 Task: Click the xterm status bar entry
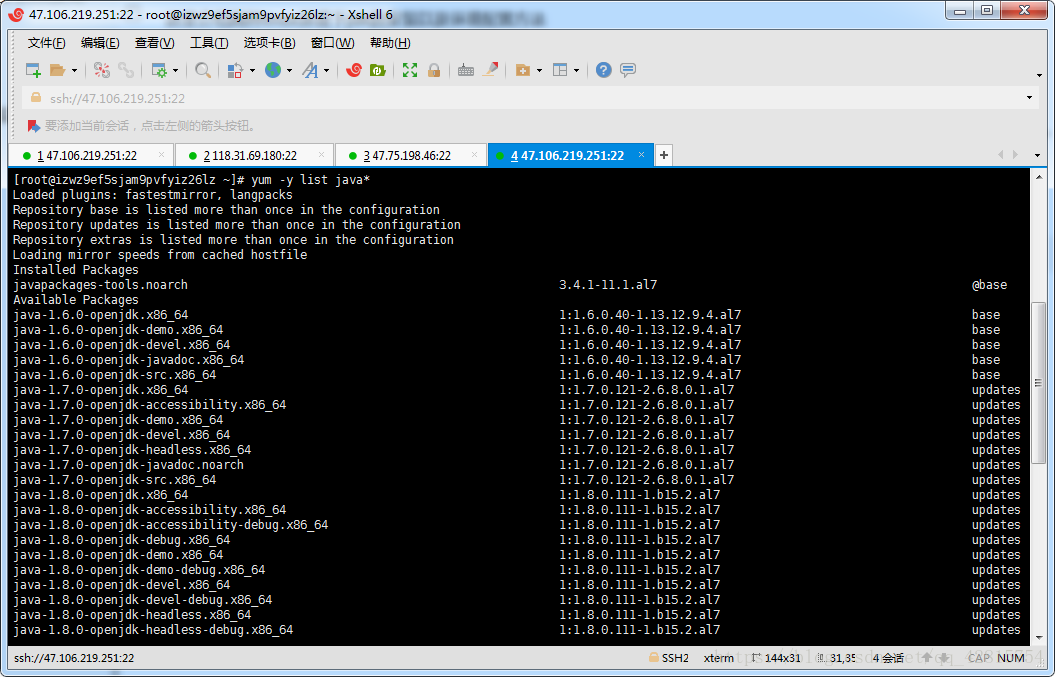(719, 658)
